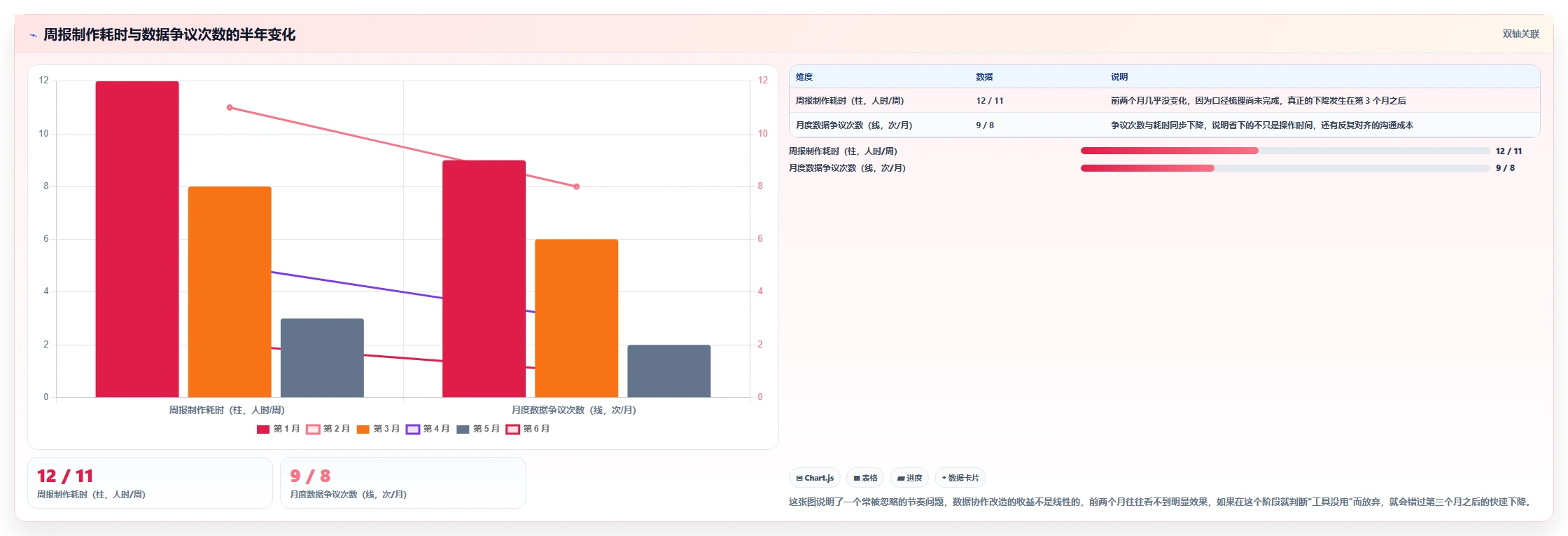Select the 维度 table column header

804,77
